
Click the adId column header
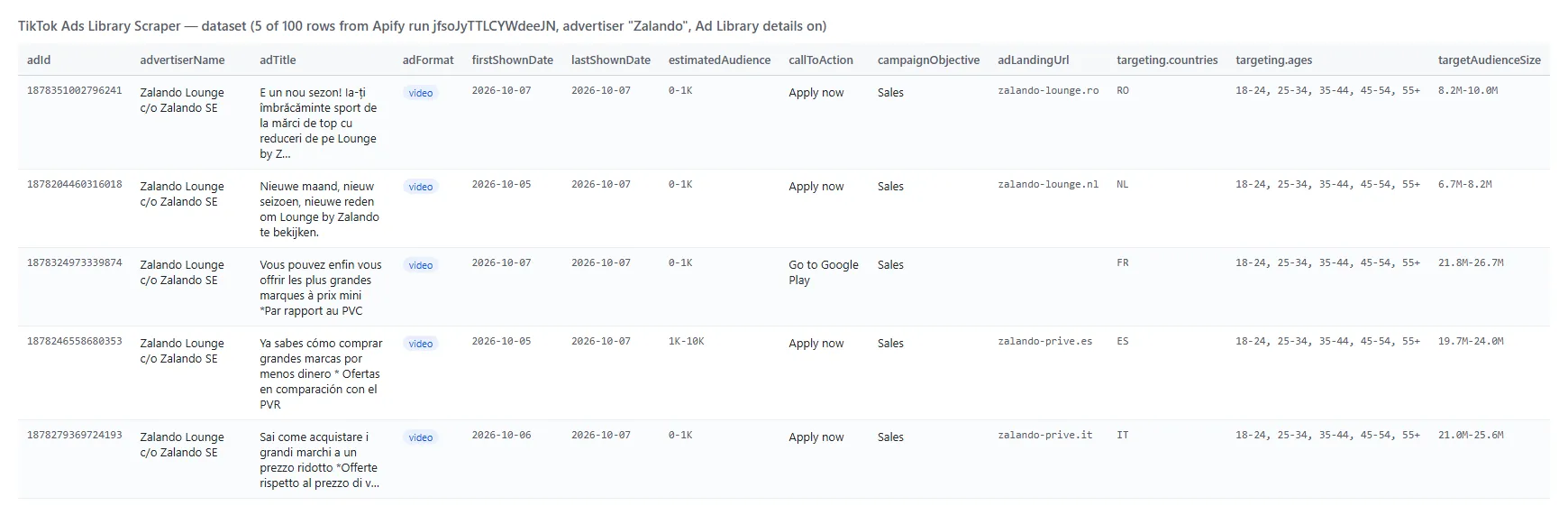click(x=39, y=60)
